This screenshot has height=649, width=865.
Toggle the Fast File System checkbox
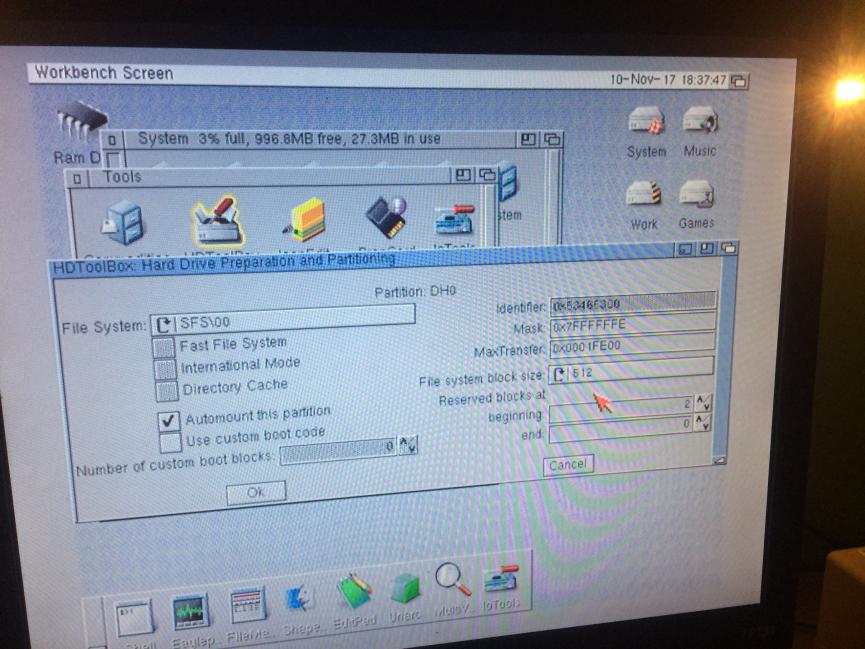tap(164, 347)
